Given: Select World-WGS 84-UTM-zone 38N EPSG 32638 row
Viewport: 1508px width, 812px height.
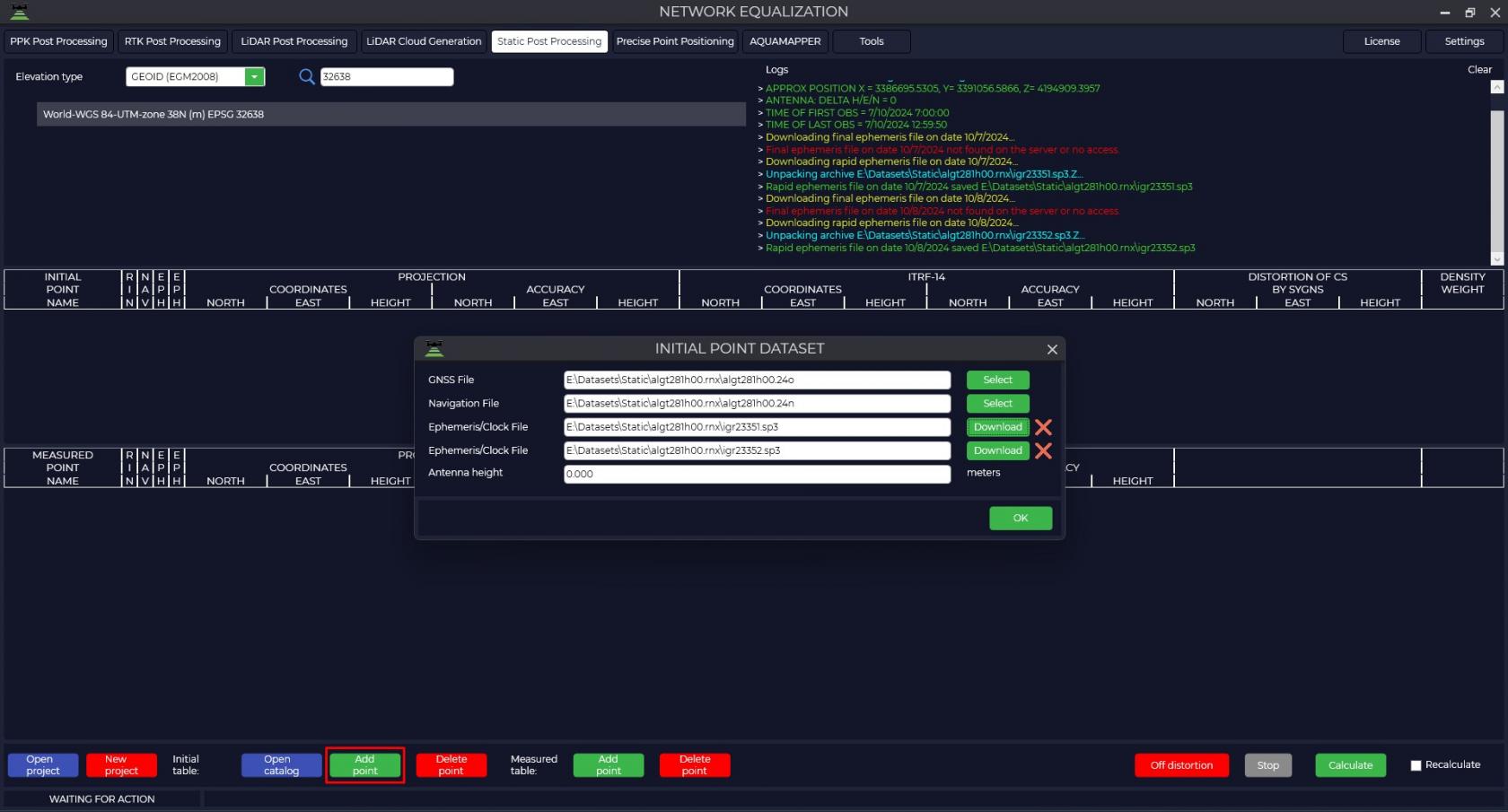Looking at the screenshot, I should [x=391, y=114].
